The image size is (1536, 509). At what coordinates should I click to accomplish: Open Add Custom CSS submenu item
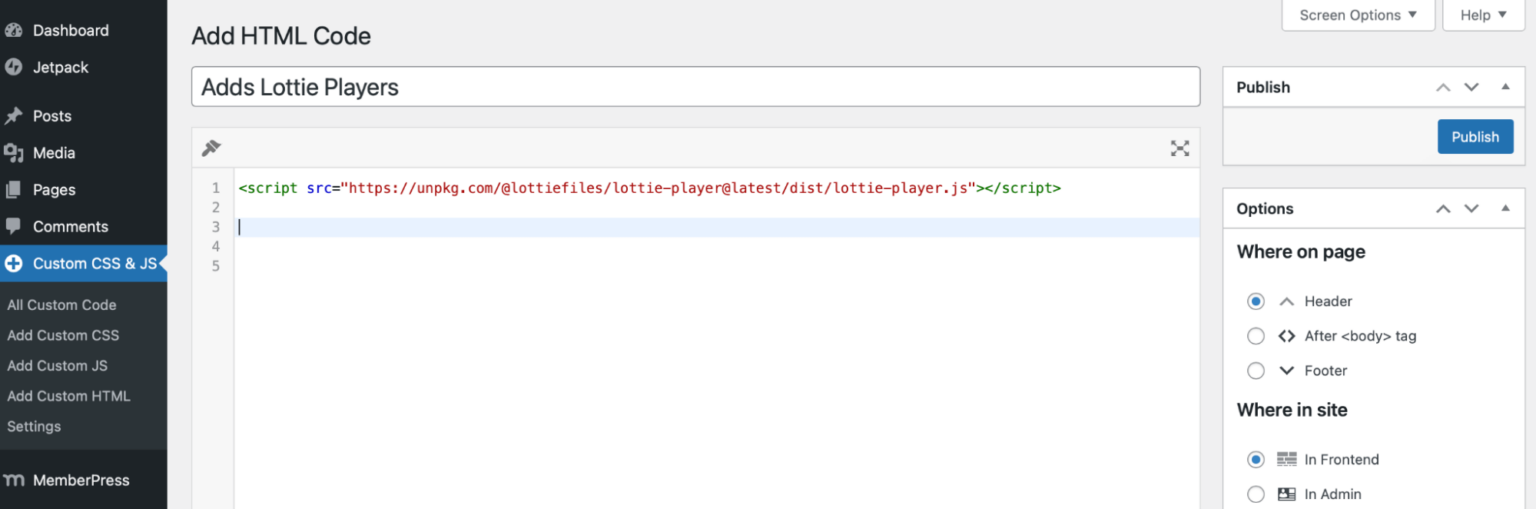63,335
